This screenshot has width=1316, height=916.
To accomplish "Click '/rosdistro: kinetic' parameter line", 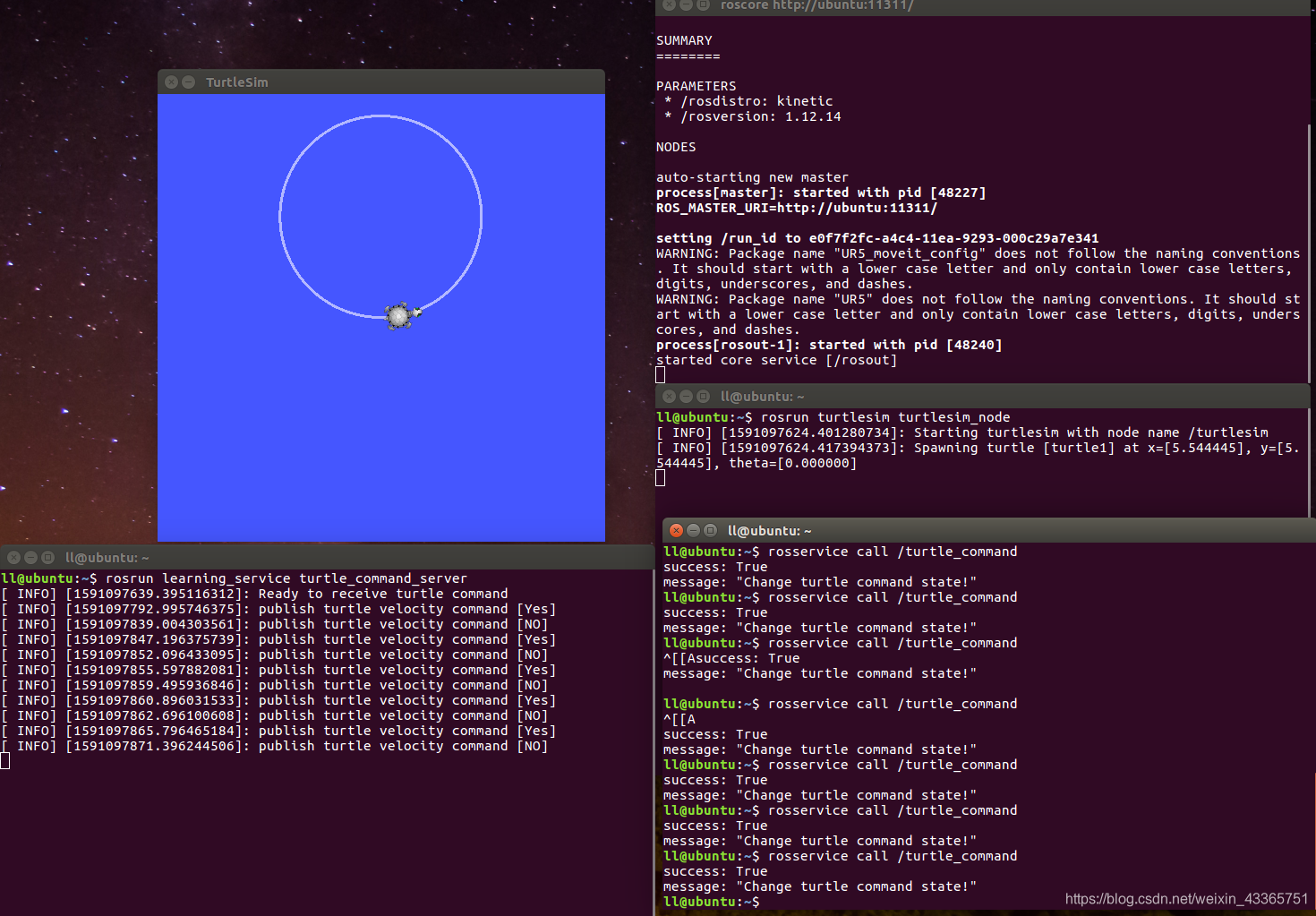I will pyautogui.click(x=748, y=101).
